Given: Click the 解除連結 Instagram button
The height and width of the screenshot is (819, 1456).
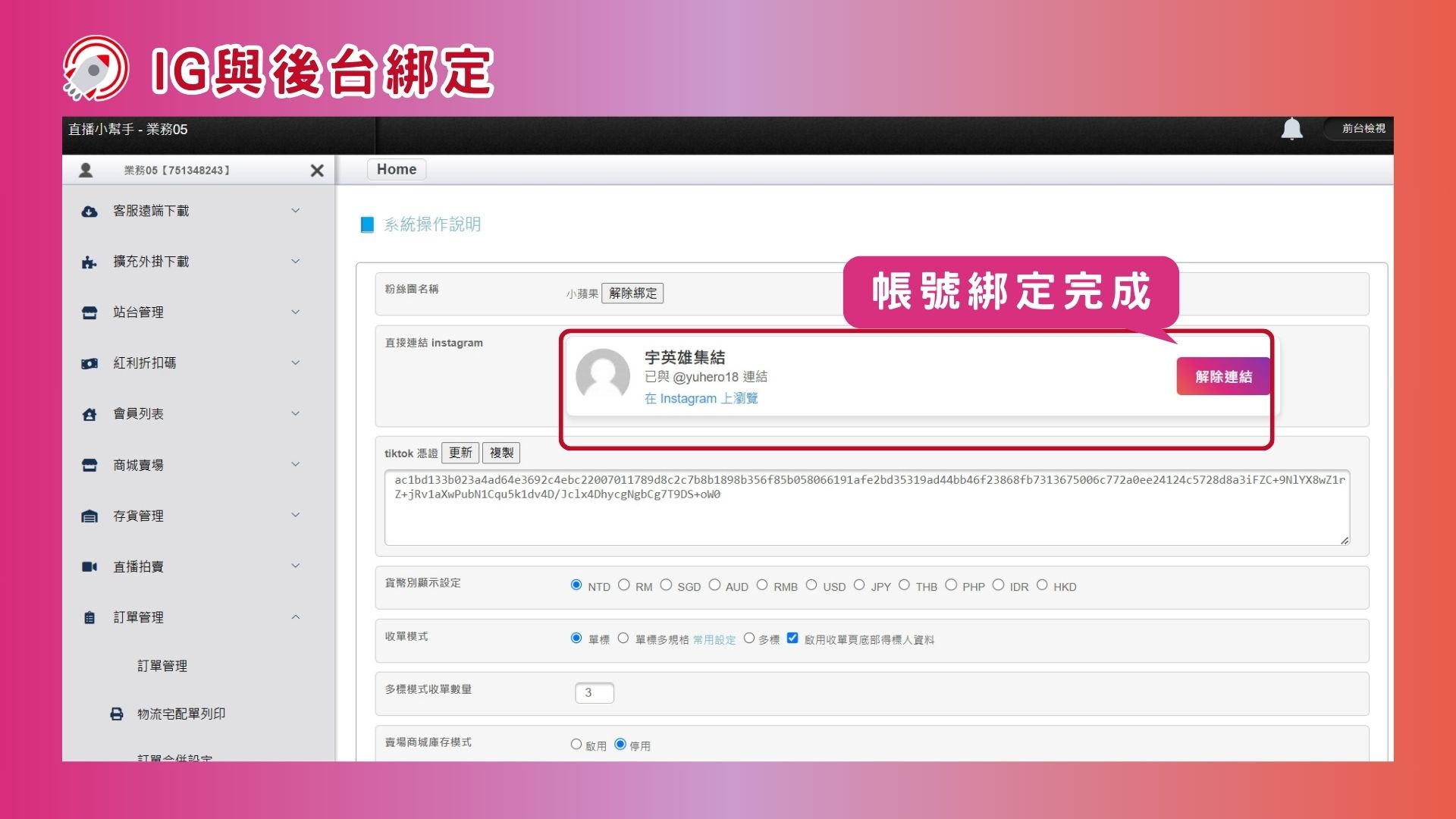Looking at the screenshot, I should [1222, 376].
